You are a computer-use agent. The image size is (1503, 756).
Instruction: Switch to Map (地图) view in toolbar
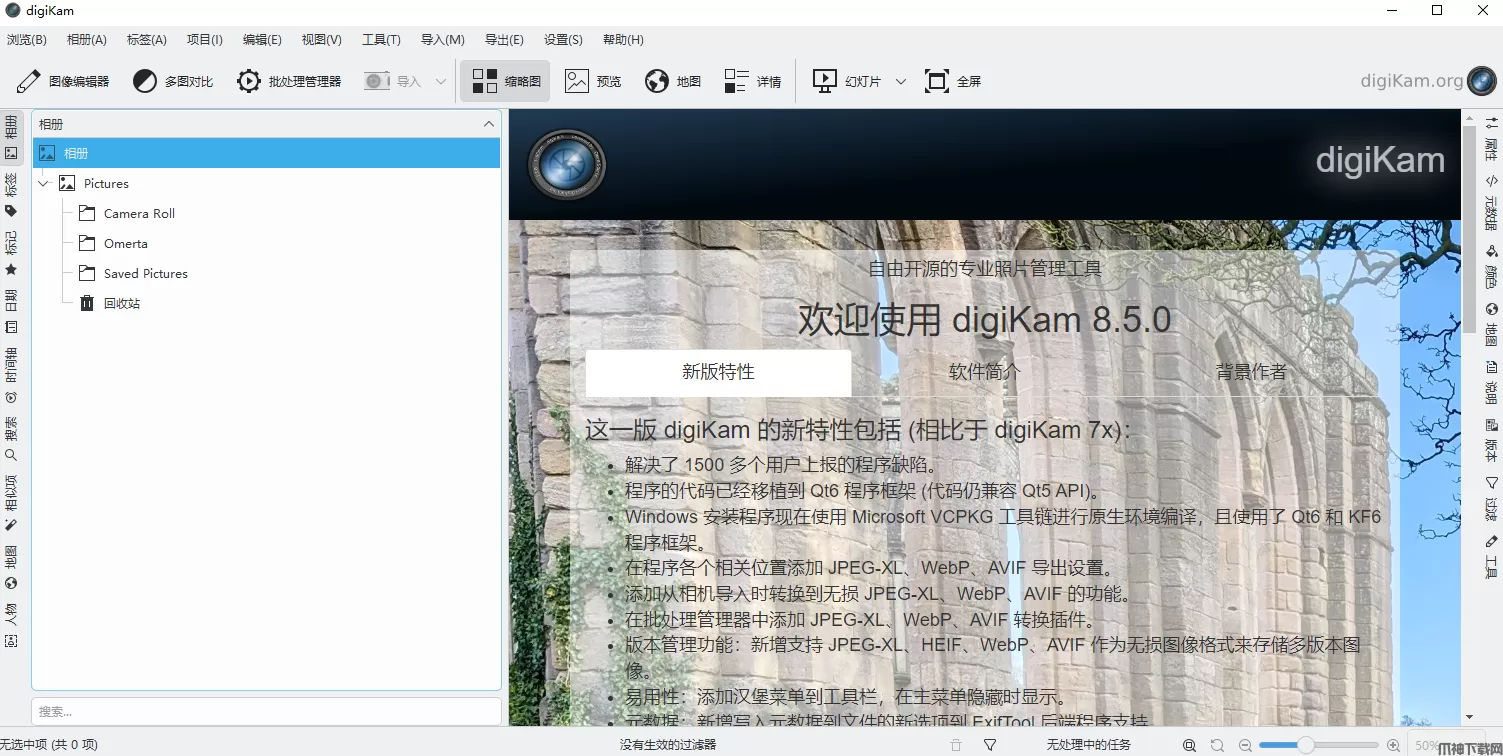[x=672, y=81]
